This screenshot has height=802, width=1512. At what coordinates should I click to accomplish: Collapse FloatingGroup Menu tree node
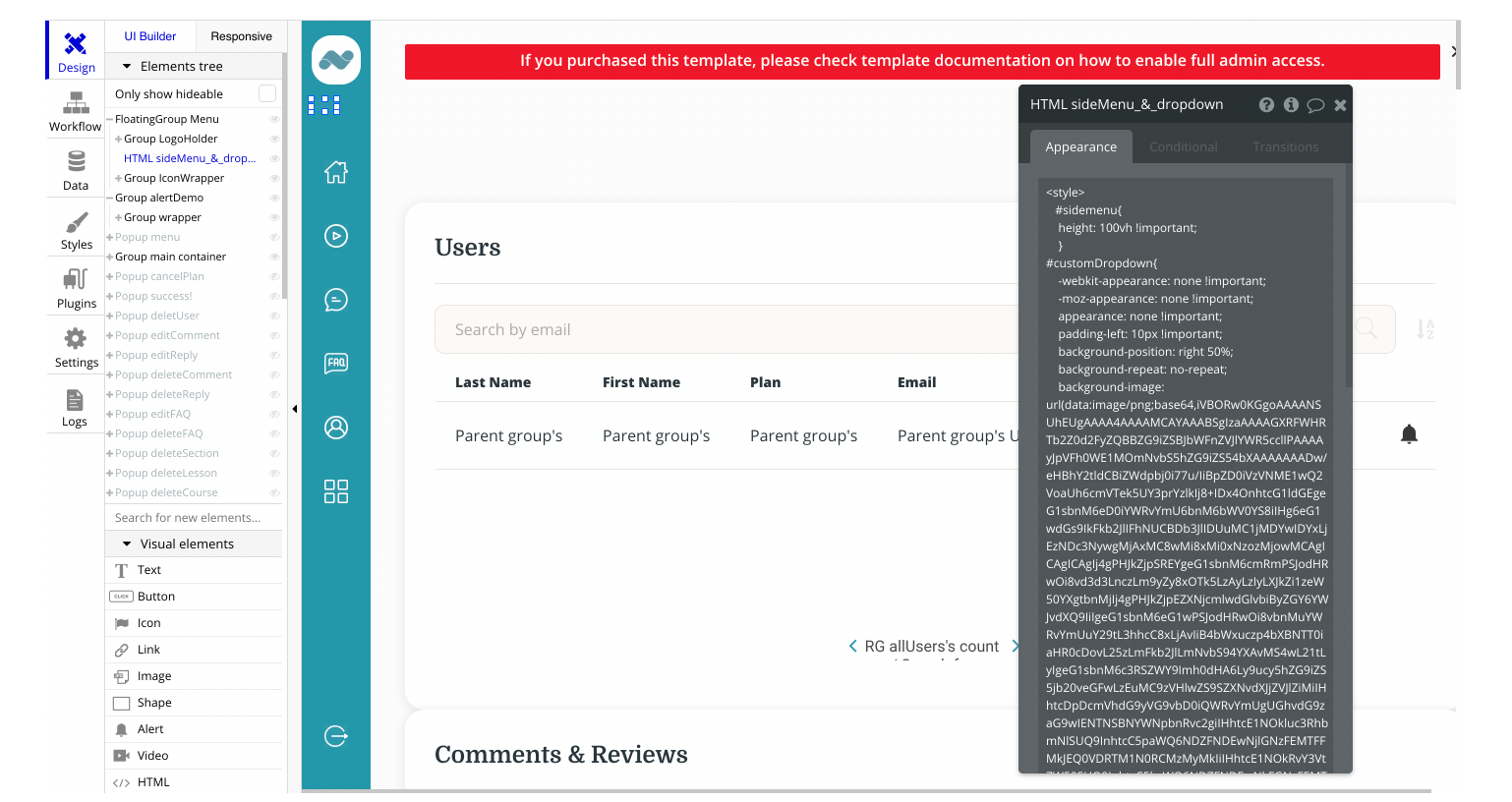pyautogui.click(x=110, y=119)
